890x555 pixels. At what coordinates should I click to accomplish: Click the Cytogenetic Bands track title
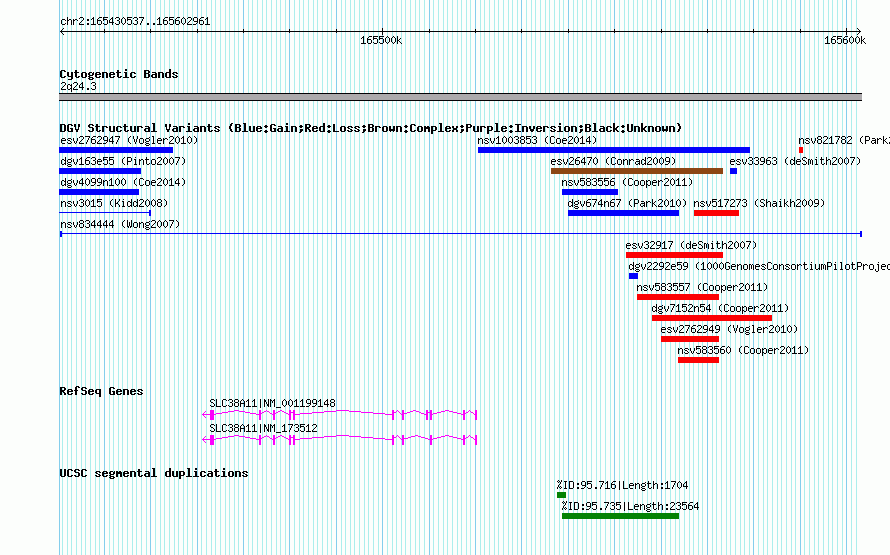[x=119, y=74]
